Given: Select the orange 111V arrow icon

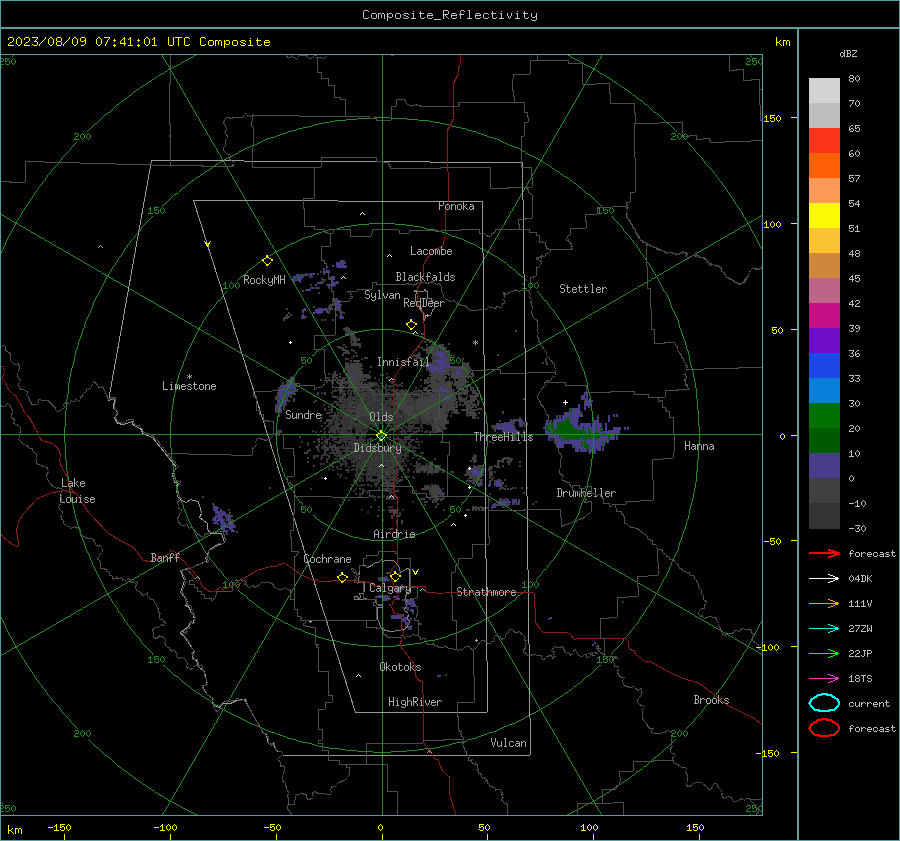Looking at the screenshot, I should [824, 603].
